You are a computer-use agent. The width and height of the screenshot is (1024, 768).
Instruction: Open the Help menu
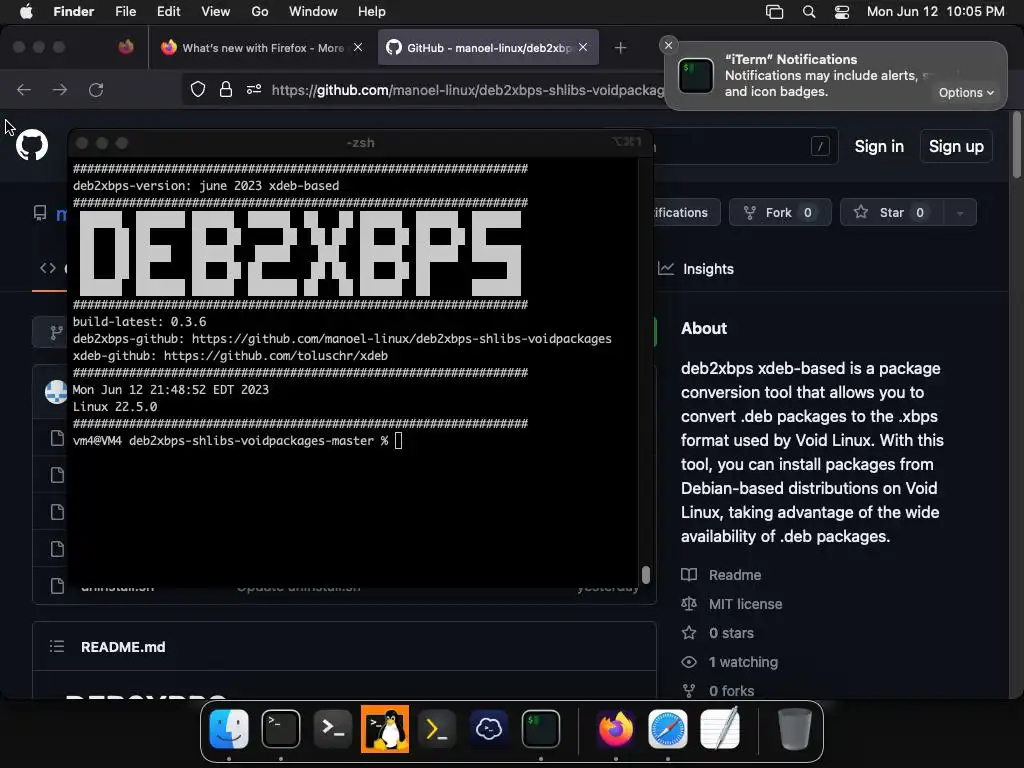point(372,12)
